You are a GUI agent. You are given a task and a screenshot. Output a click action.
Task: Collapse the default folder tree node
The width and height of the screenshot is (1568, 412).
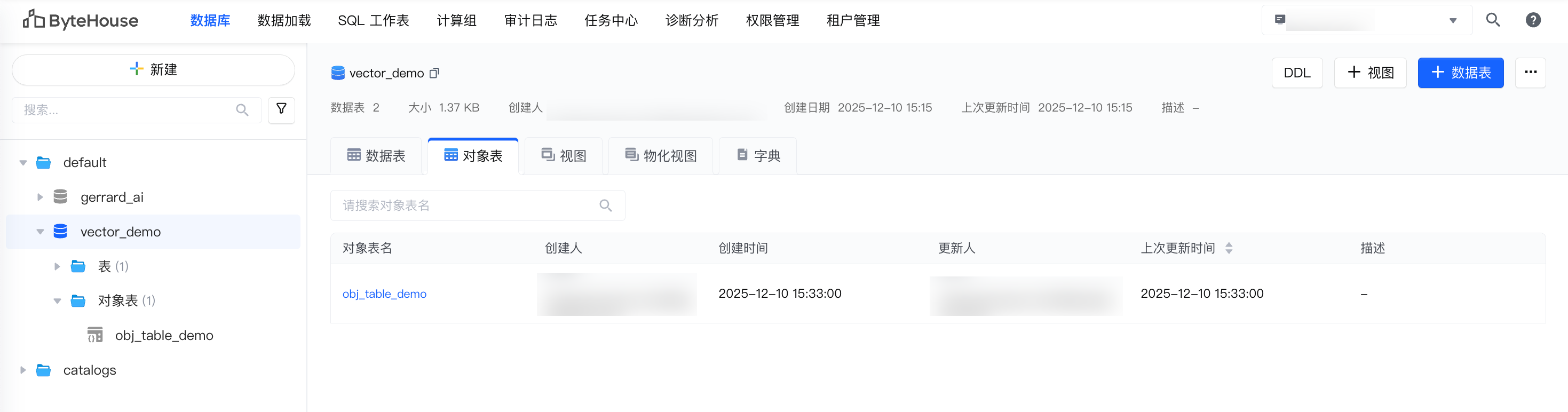(23, 162)
